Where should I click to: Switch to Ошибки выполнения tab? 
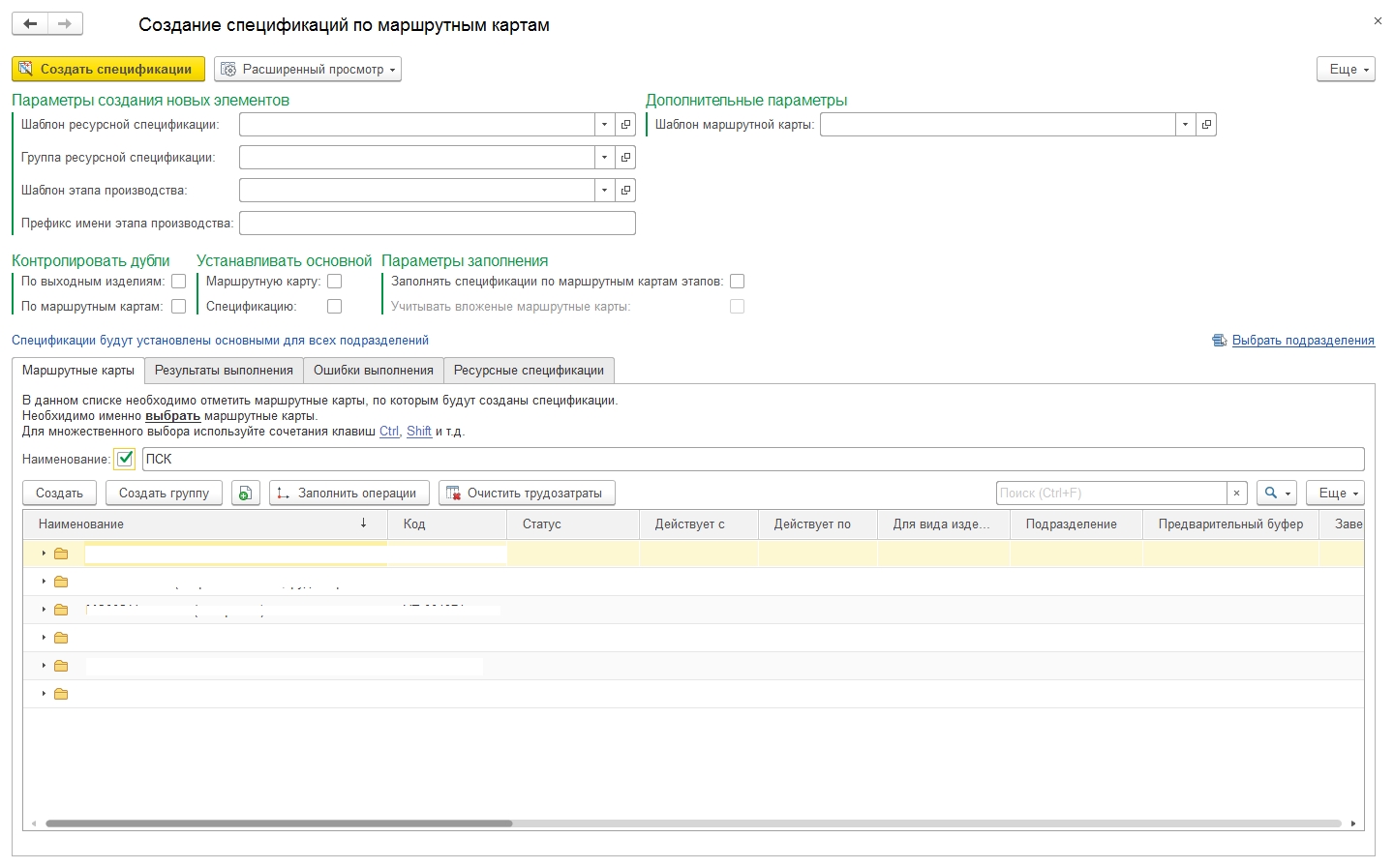(374, 371)
